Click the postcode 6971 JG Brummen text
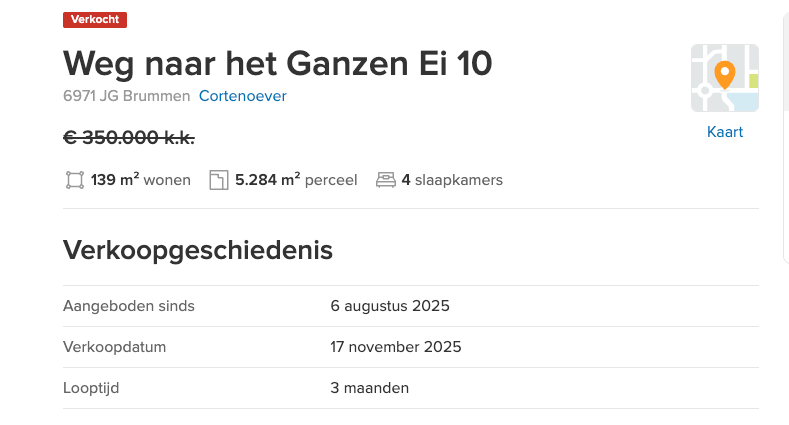789x425 pixels. click(x=126, y=96)
